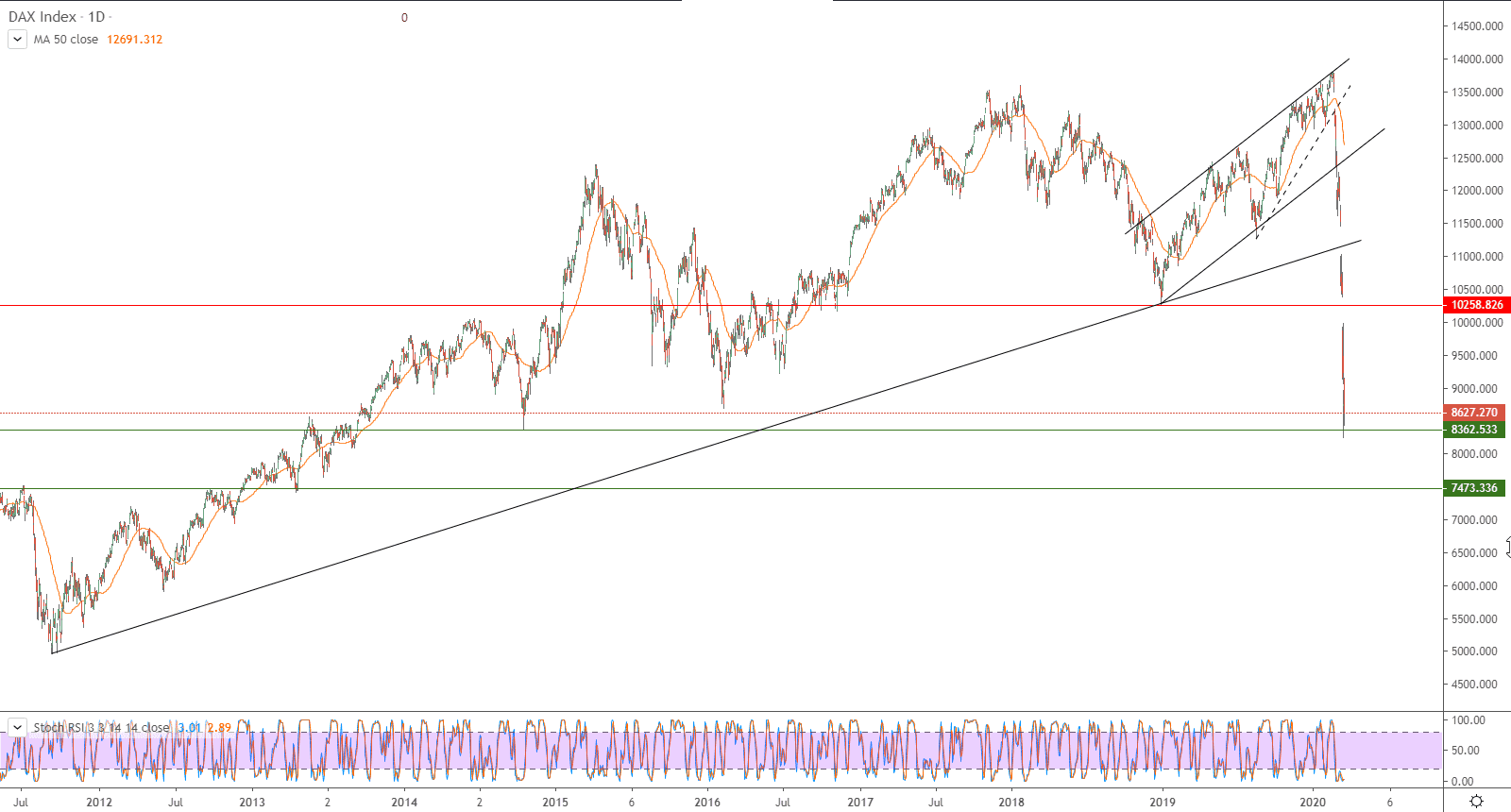This screenshot has height=812, width=1511.
Task: Click the 2015 time axis label
Action: 555,803
